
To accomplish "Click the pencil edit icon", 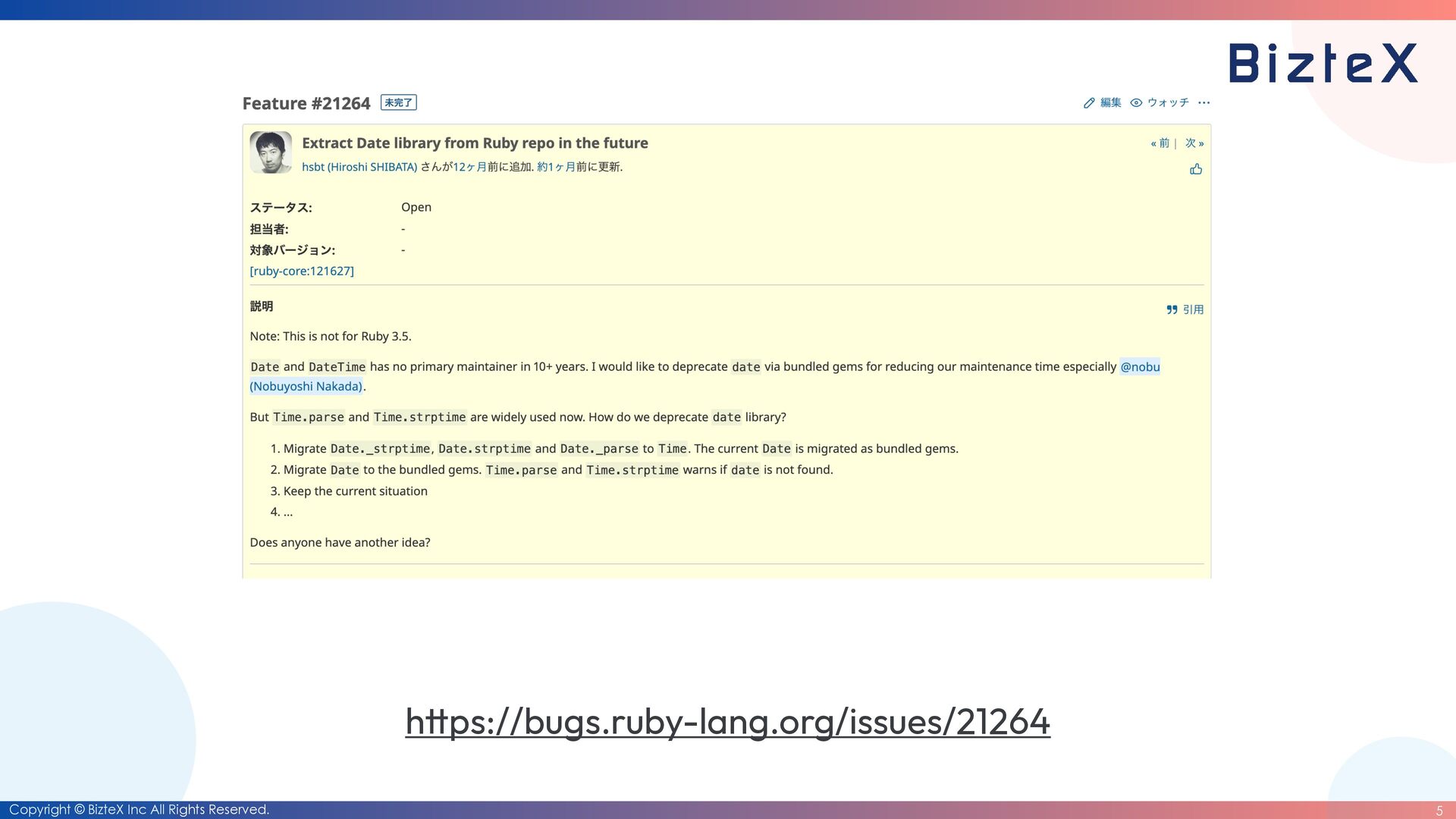I will pyautogui.click(x=1089, y=103).
